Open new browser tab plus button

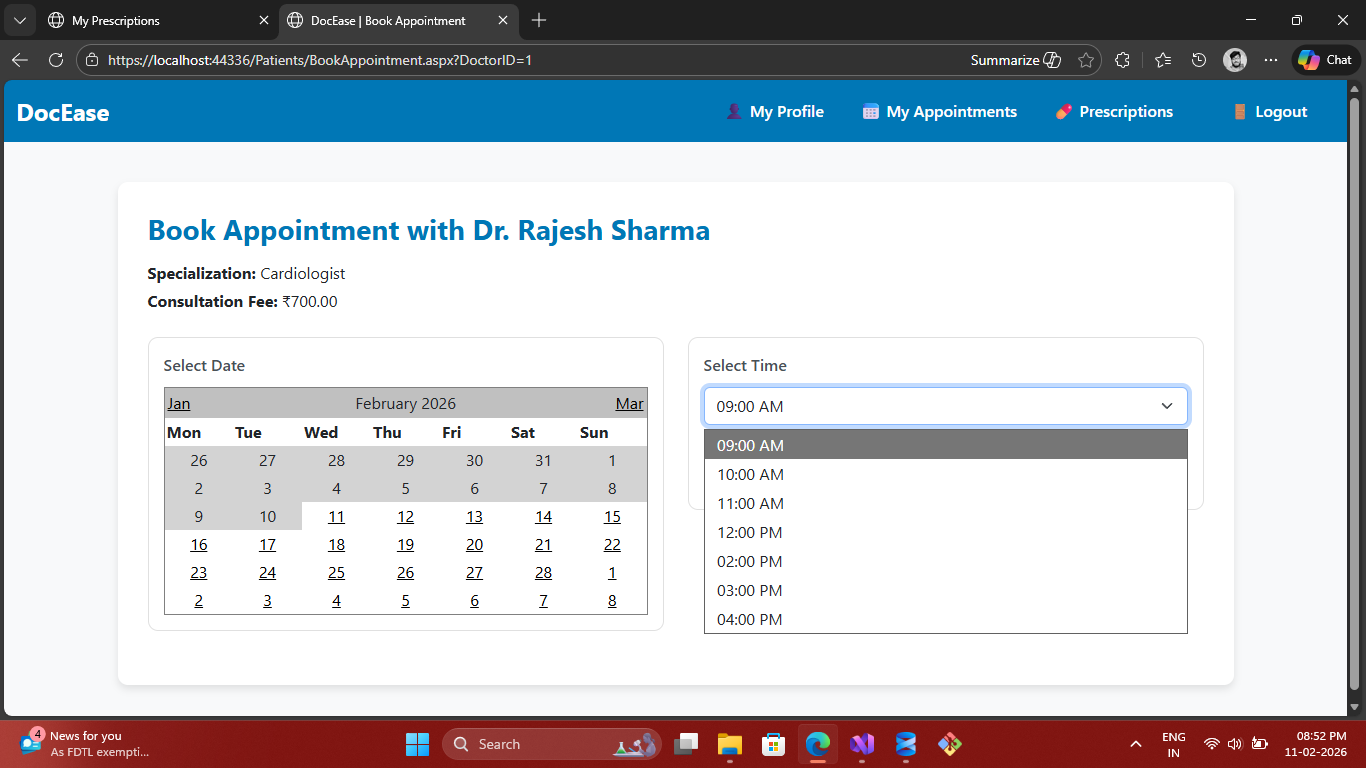(x=539, y=20)
